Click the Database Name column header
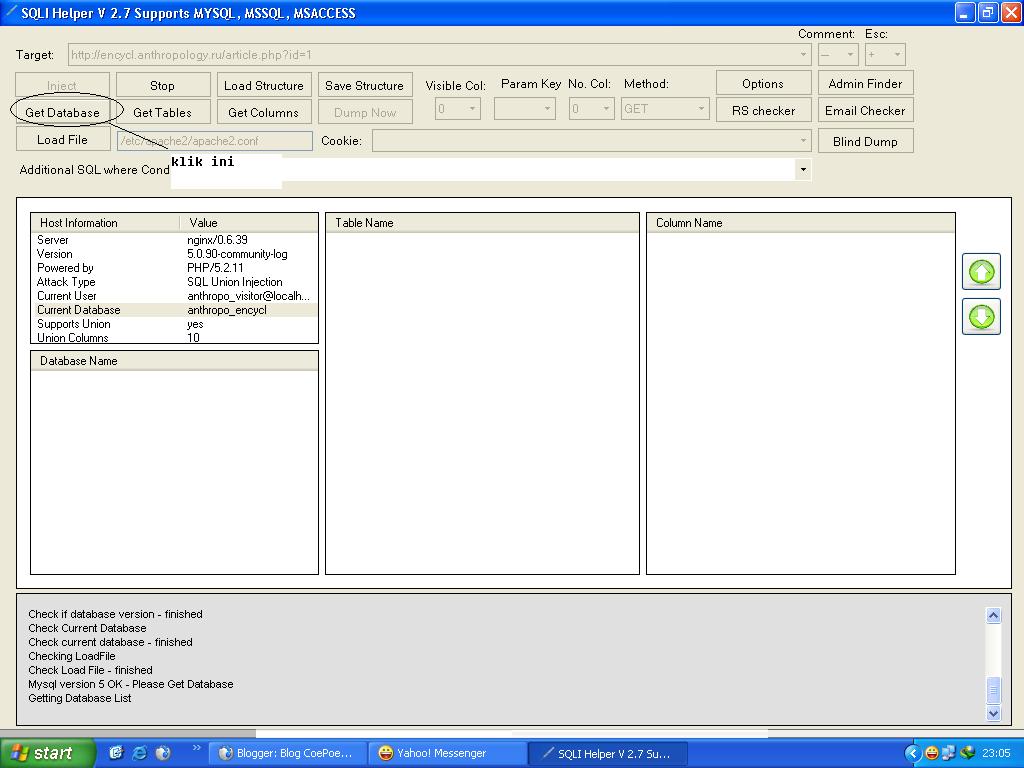 click(174, 361)
